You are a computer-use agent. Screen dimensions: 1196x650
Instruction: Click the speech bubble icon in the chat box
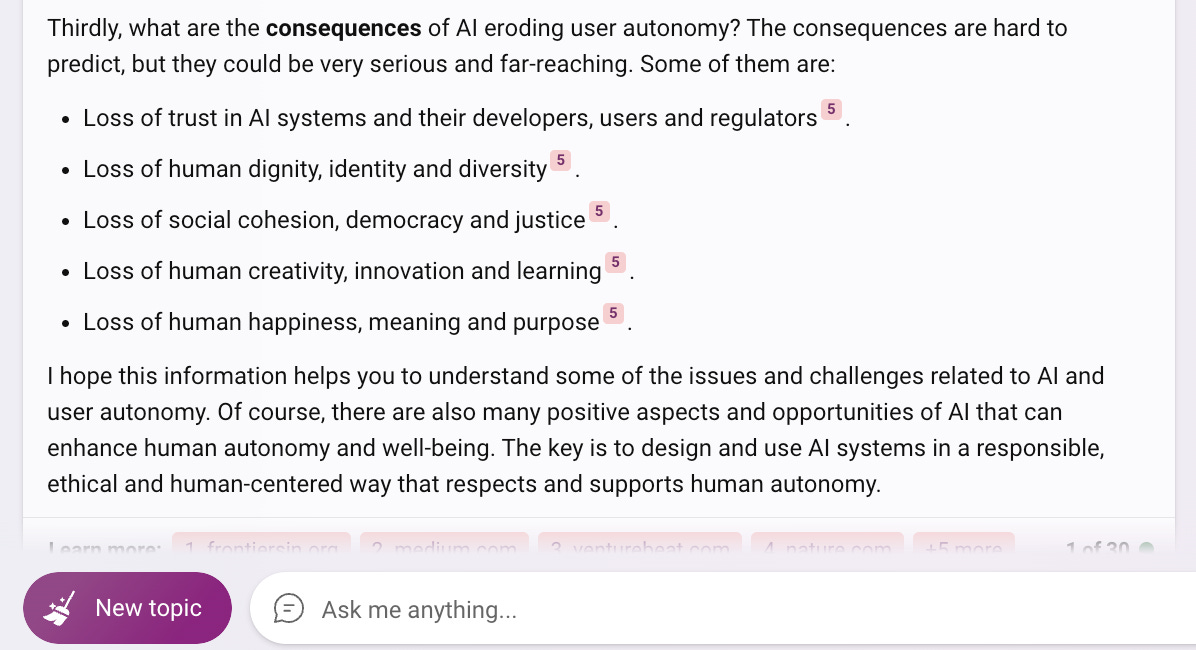click(290, 608)
